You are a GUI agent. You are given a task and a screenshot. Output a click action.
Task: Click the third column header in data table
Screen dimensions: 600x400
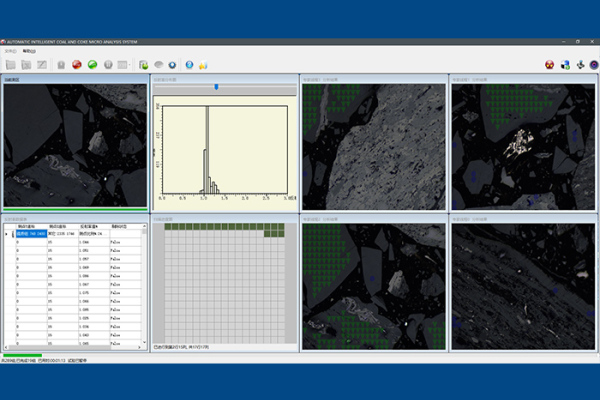point(91,226)
